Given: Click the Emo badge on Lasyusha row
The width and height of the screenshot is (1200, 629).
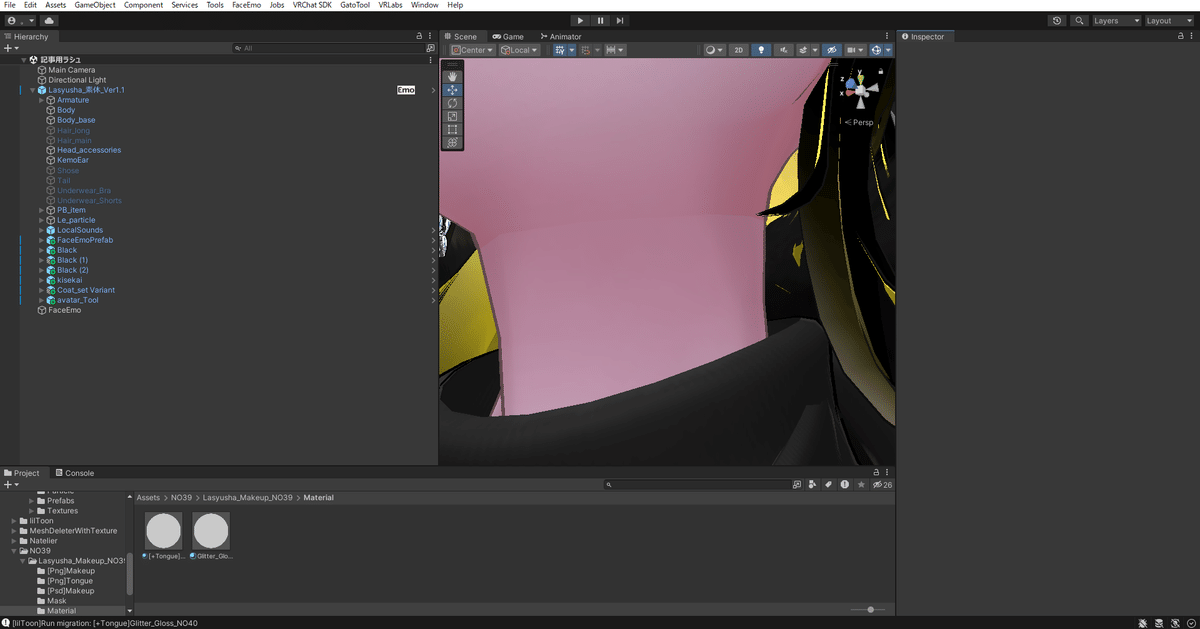Looking at the screenshot, I should [x=406, y=90].
